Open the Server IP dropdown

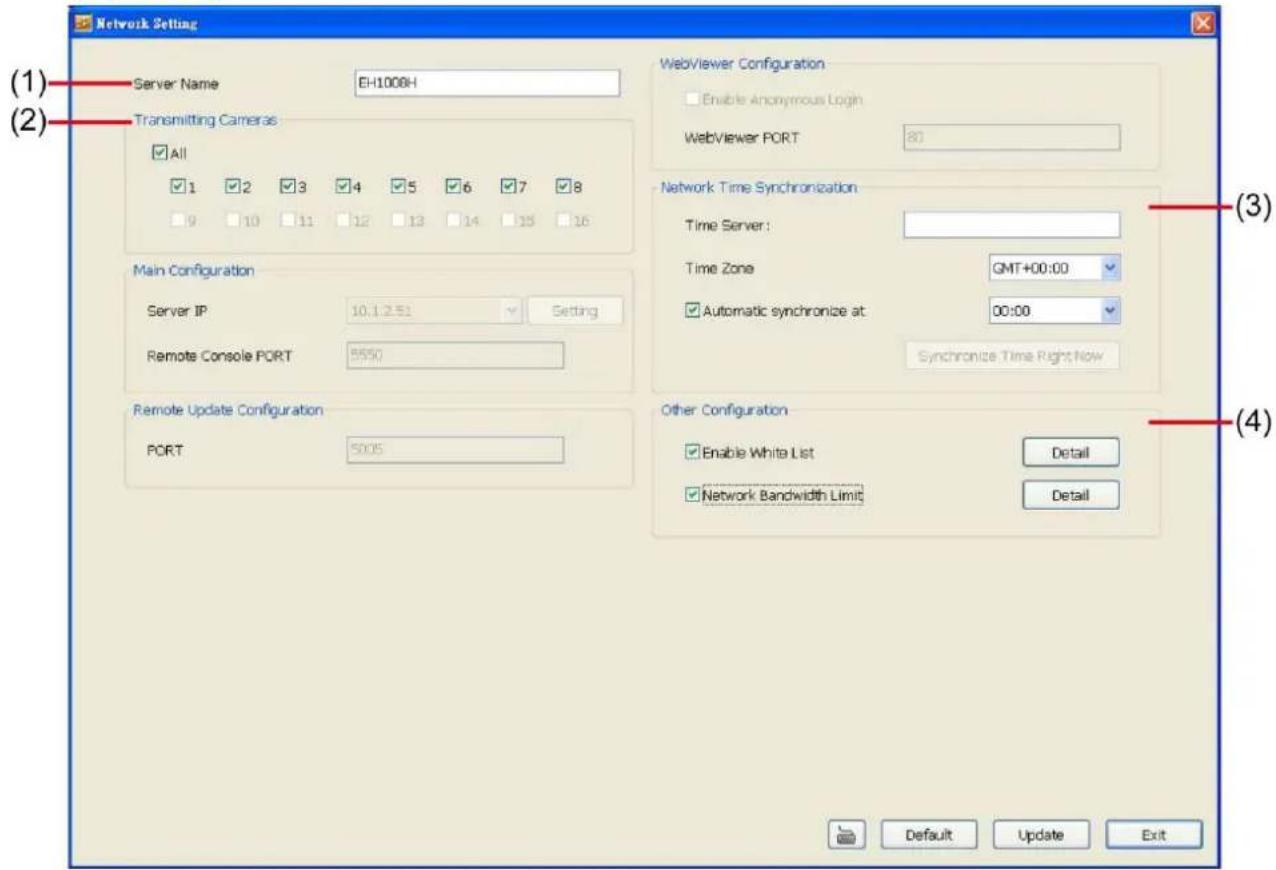pyautogui.click(x=512, y=311)
